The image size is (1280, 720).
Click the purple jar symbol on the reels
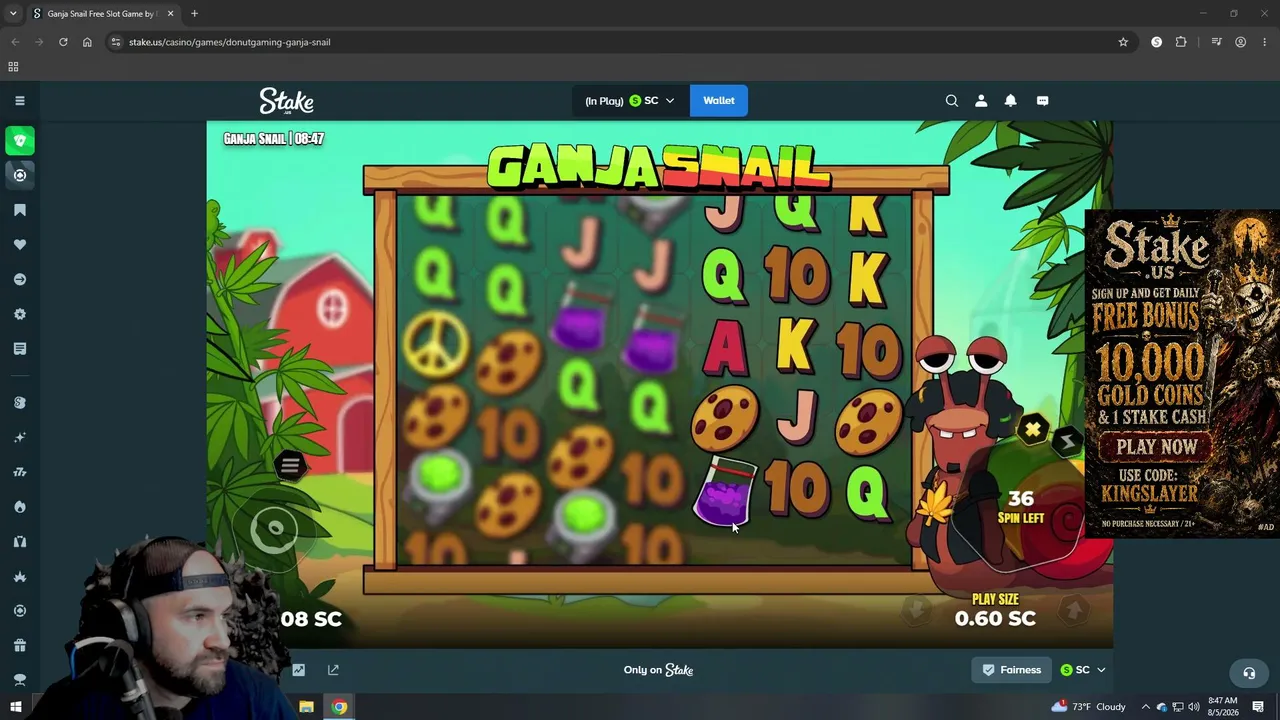tap(723, 492)
